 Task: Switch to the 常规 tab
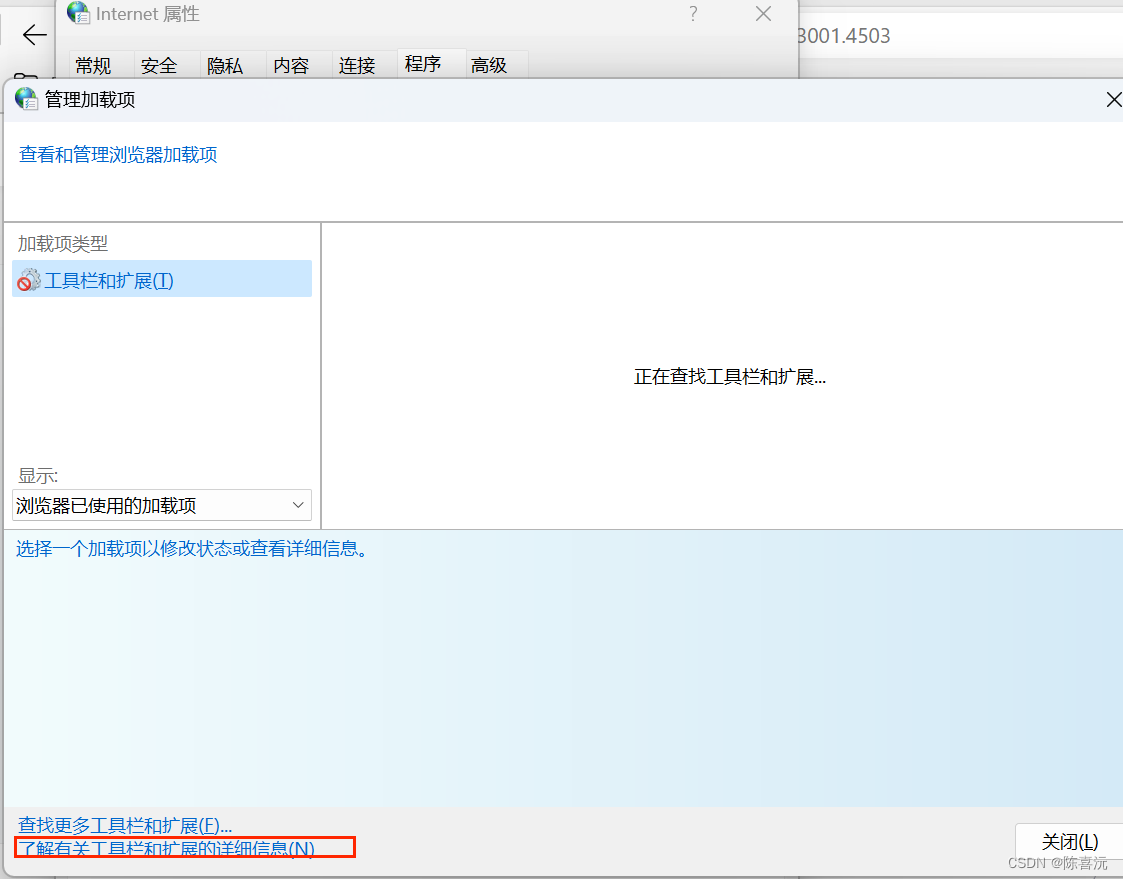point(93,65)
